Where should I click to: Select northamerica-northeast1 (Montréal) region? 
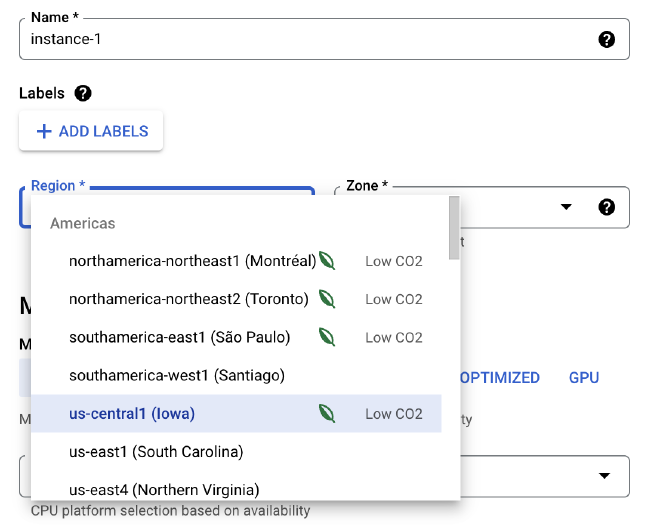(236, 261)
